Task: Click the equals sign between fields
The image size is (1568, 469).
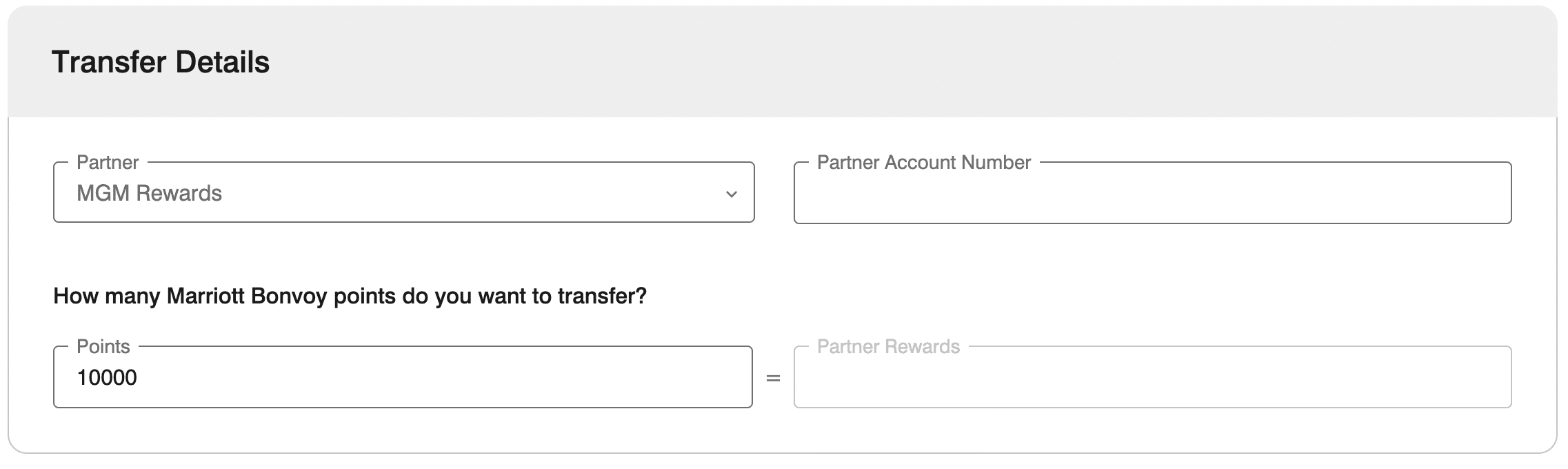Action: pyautogui.click(x=773, y=379)
